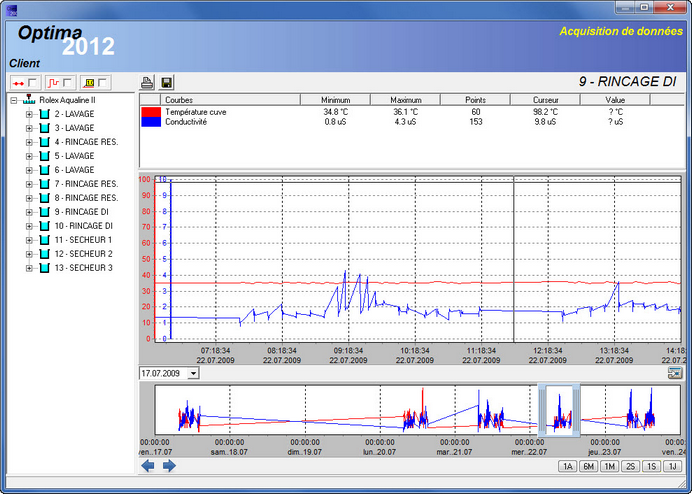Click the tank icon for 12 - SECHEUR 2
Viewport: 692px width, 494px height.
coord(45,254)
